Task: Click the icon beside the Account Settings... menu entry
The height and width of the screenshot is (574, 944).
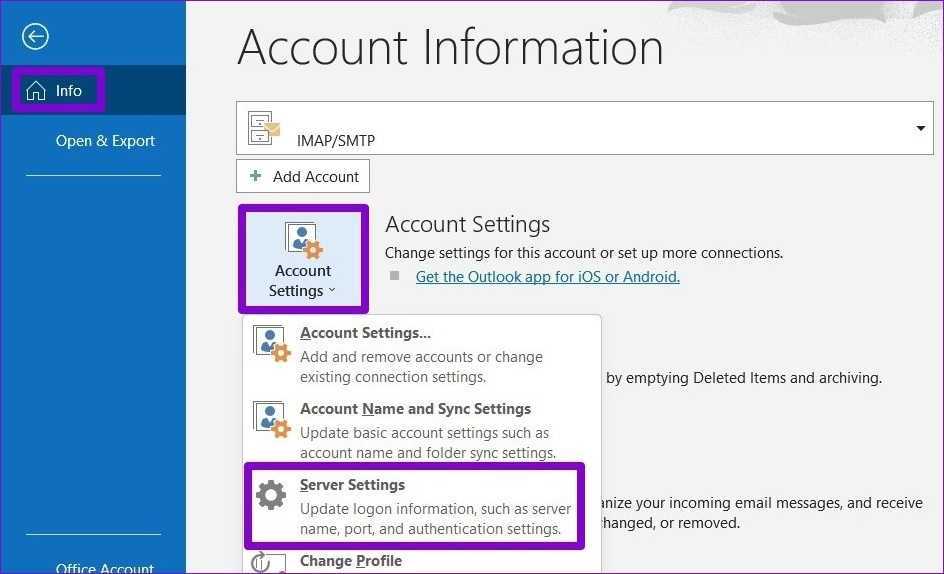Action: (x=272, y=345)
